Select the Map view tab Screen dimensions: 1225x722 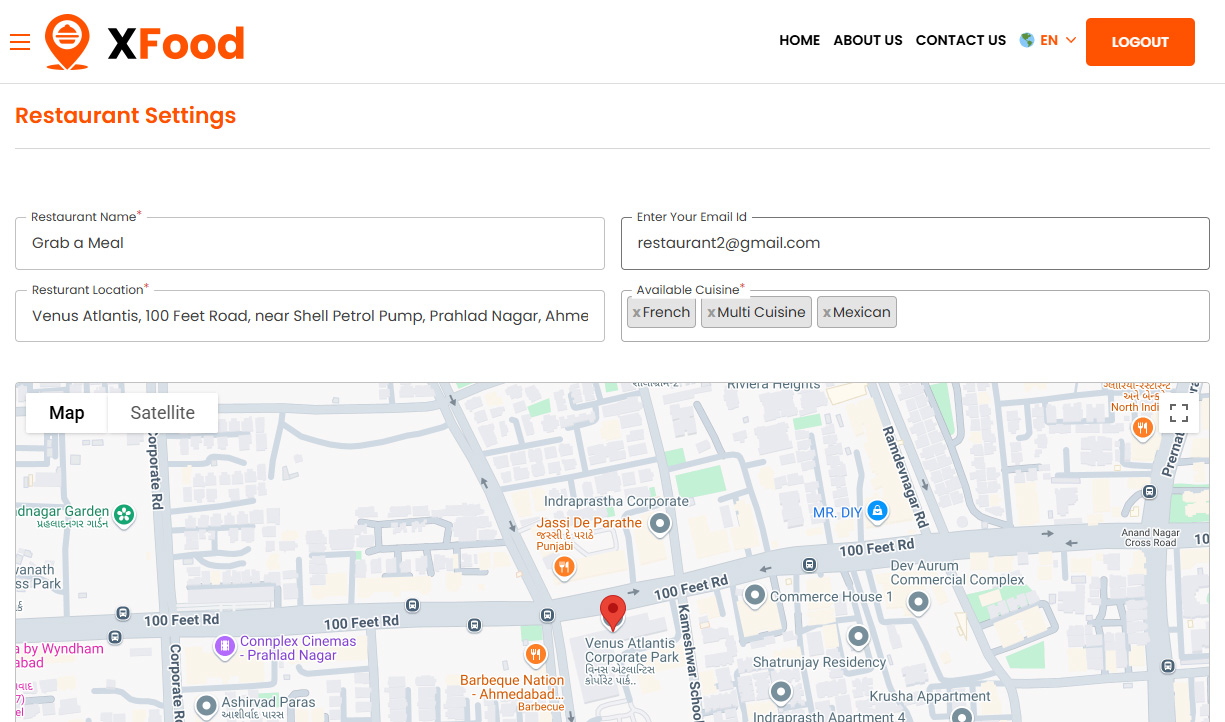click(67, 413)
